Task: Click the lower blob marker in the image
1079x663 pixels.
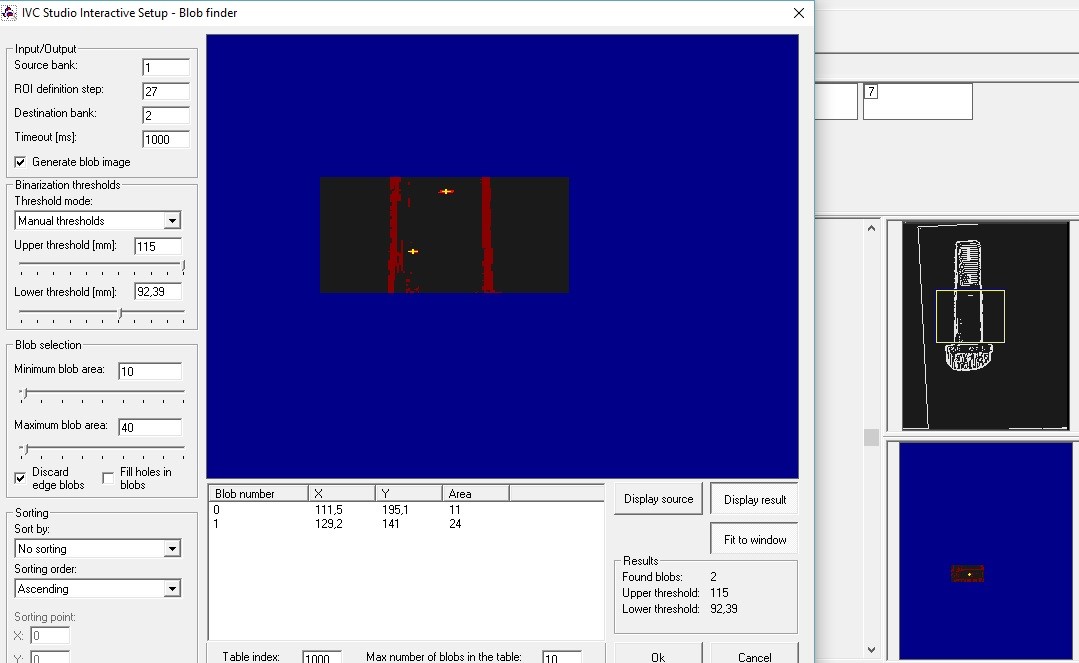Action: click(x=413, y=251)
